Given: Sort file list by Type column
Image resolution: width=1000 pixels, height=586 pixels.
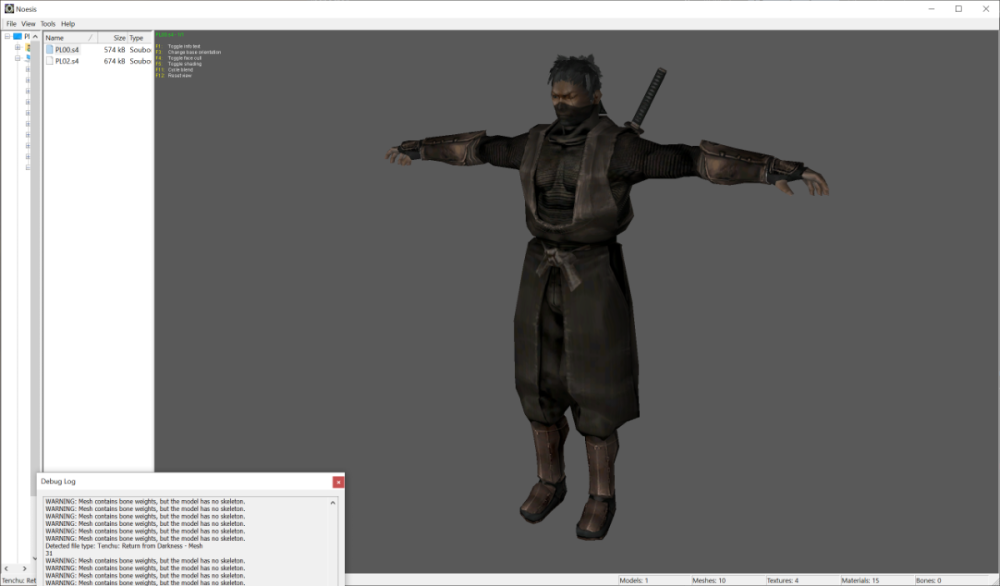Looking at the screenshot, I should pos(140,38).
